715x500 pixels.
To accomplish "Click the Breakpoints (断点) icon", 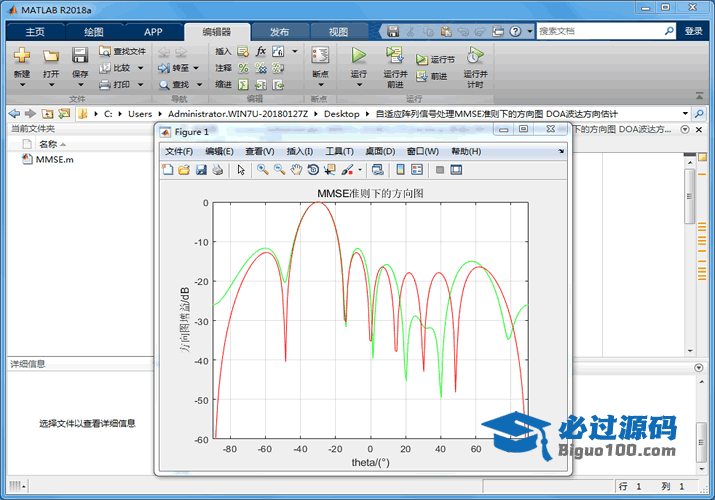I will tap(320, 56).
